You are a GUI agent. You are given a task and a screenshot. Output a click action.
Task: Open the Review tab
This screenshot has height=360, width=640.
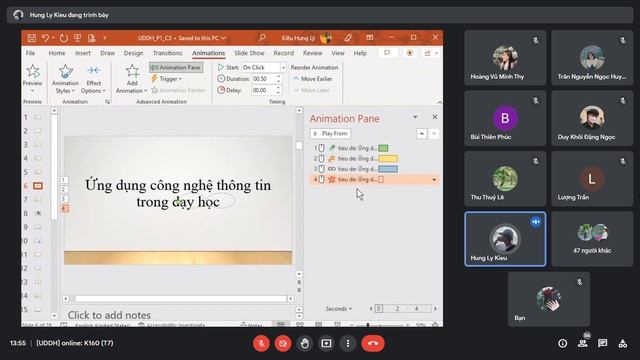point(313,53)
